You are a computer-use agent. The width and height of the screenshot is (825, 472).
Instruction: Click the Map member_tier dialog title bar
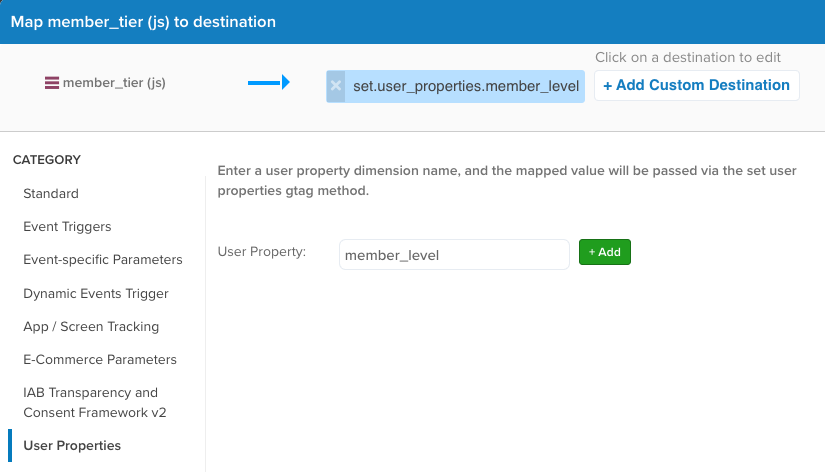(x=412, y=21)
